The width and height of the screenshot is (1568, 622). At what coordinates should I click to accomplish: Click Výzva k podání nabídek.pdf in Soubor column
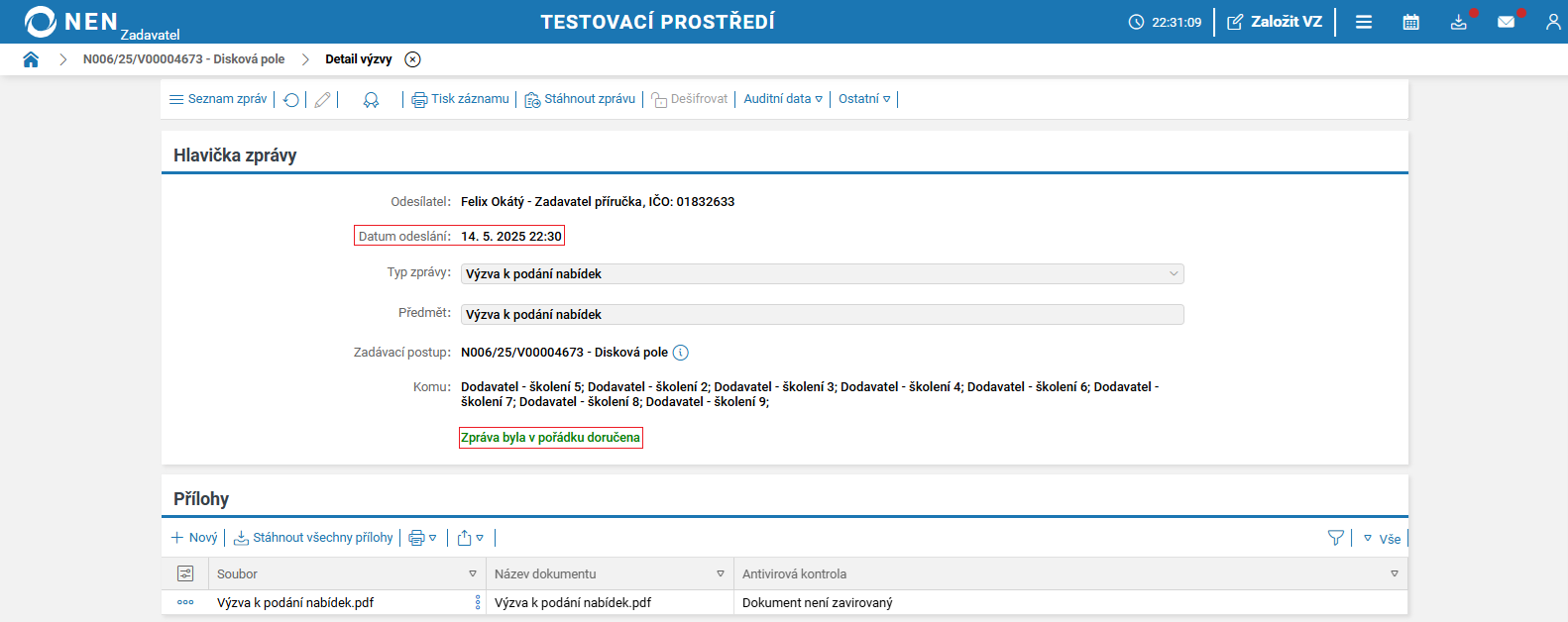pos(295,603)
